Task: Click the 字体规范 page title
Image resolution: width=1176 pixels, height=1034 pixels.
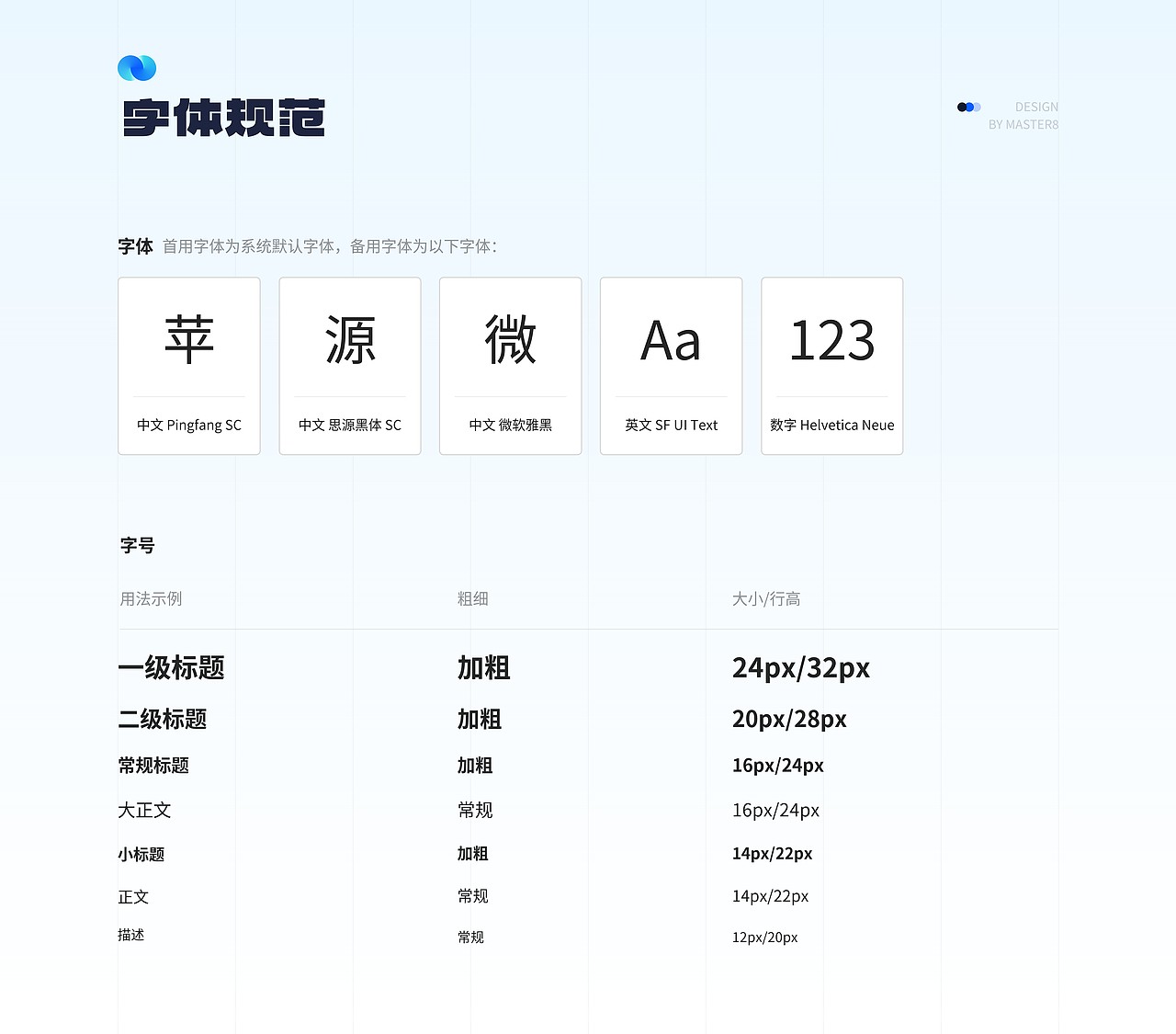Action: (x=224, y=118)
